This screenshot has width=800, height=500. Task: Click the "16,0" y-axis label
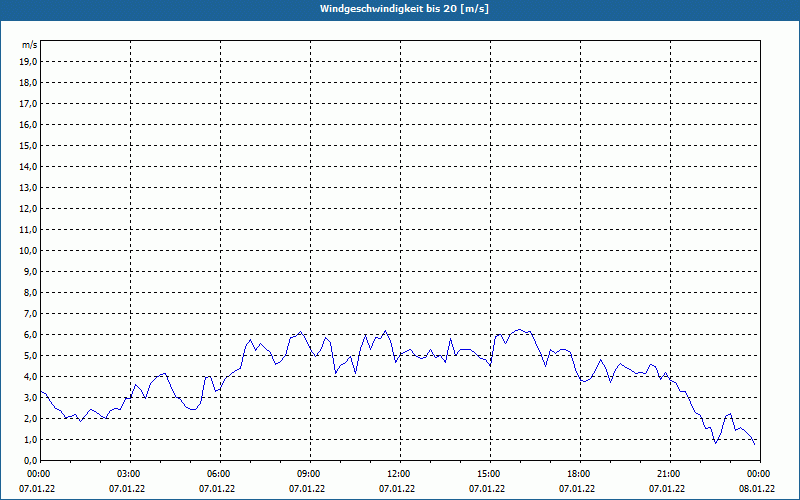tap(28, 124)
